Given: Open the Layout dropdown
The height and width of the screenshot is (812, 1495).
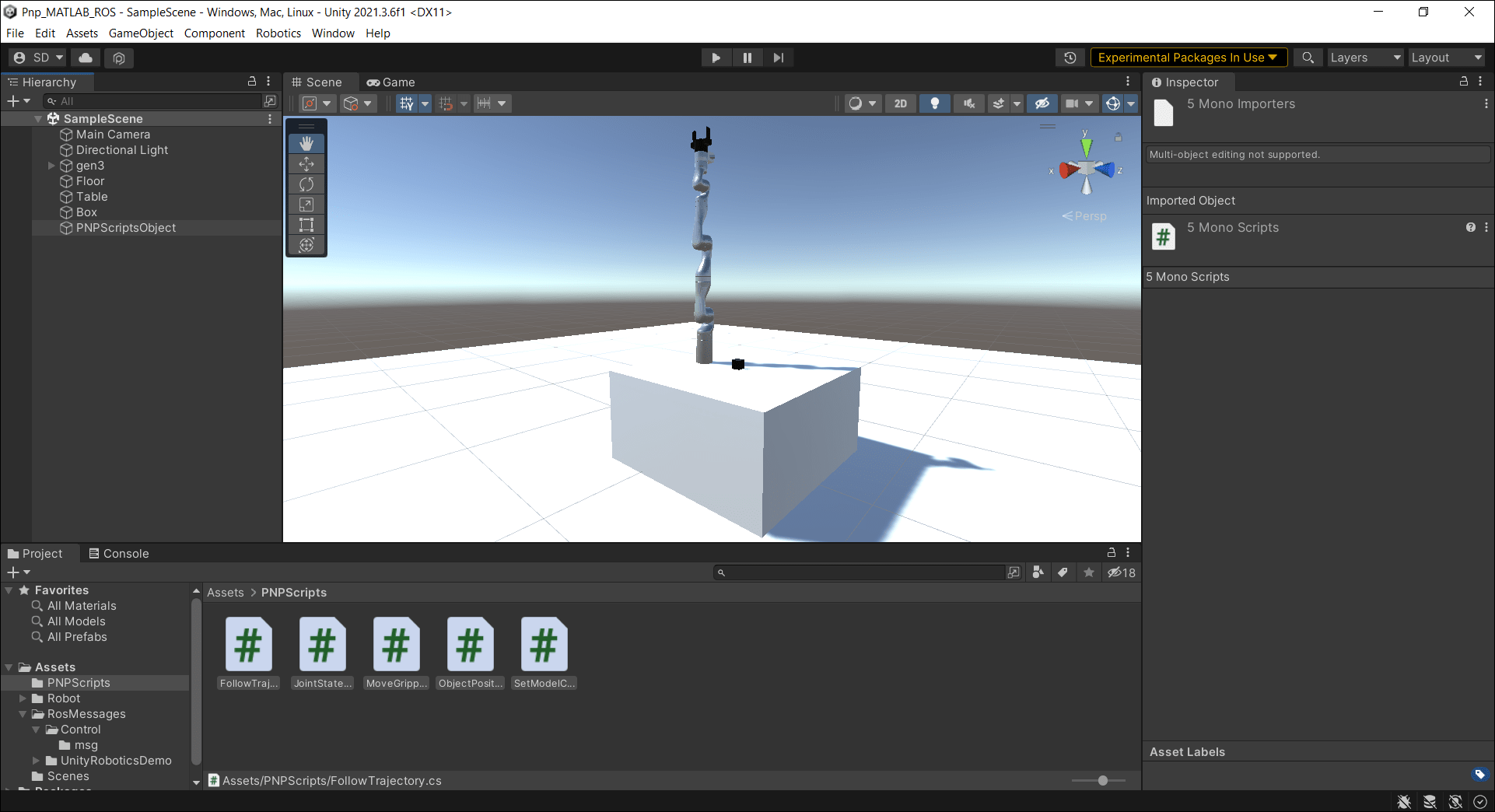Looking at the screenshot, I should click(1446, 58).
